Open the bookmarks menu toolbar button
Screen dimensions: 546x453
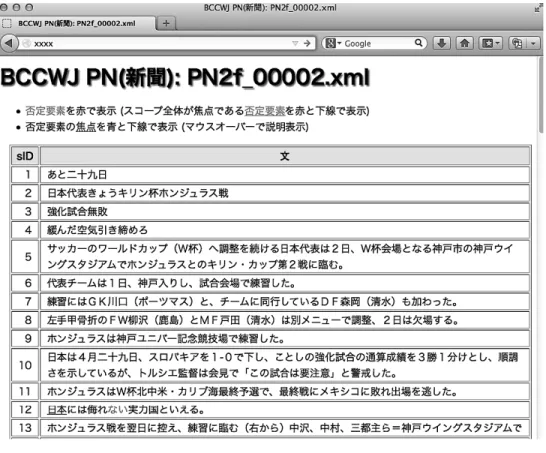pyautogui.click(x=490, y=44)
